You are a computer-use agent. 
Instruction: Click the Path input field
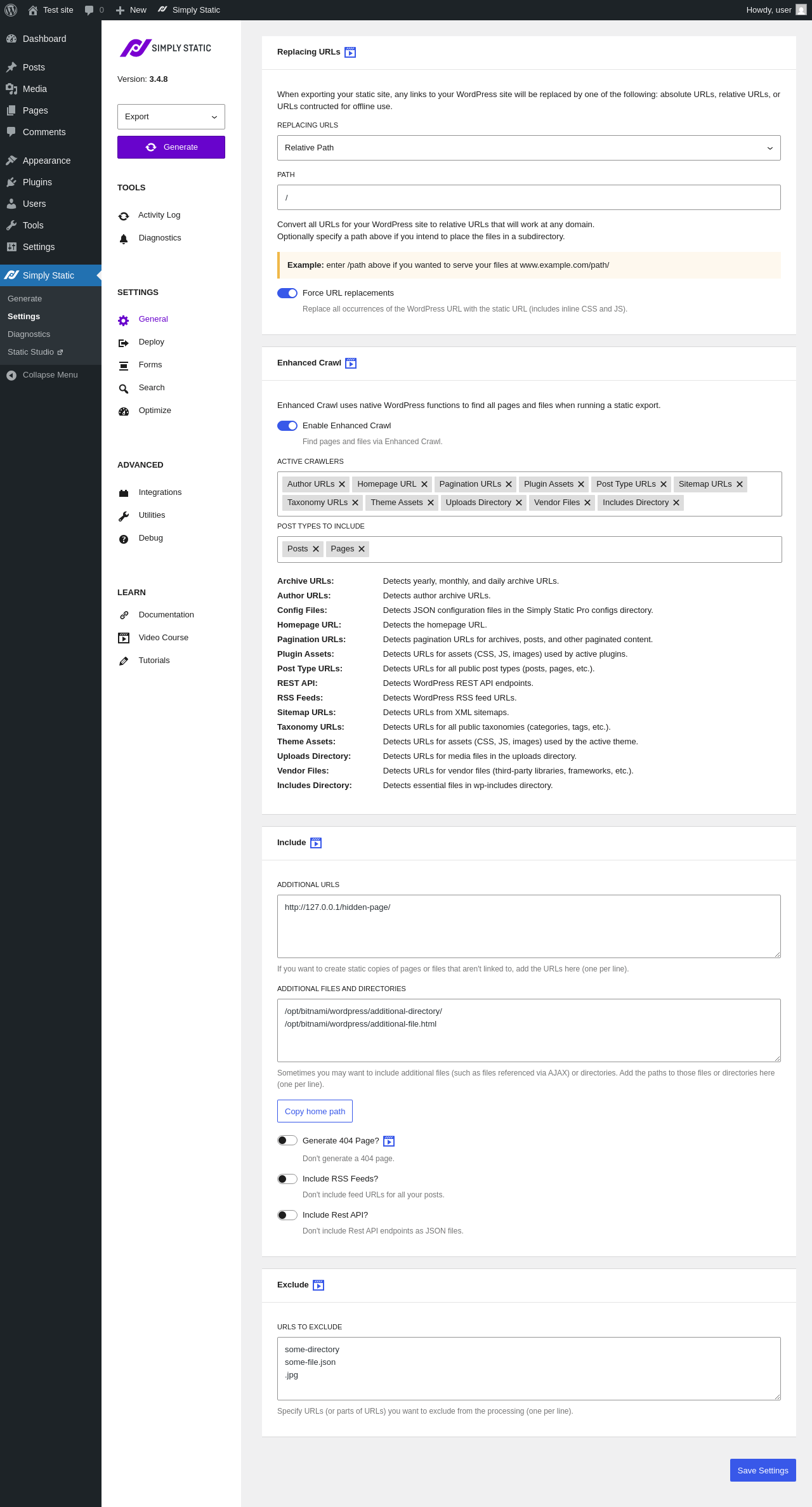528,197
